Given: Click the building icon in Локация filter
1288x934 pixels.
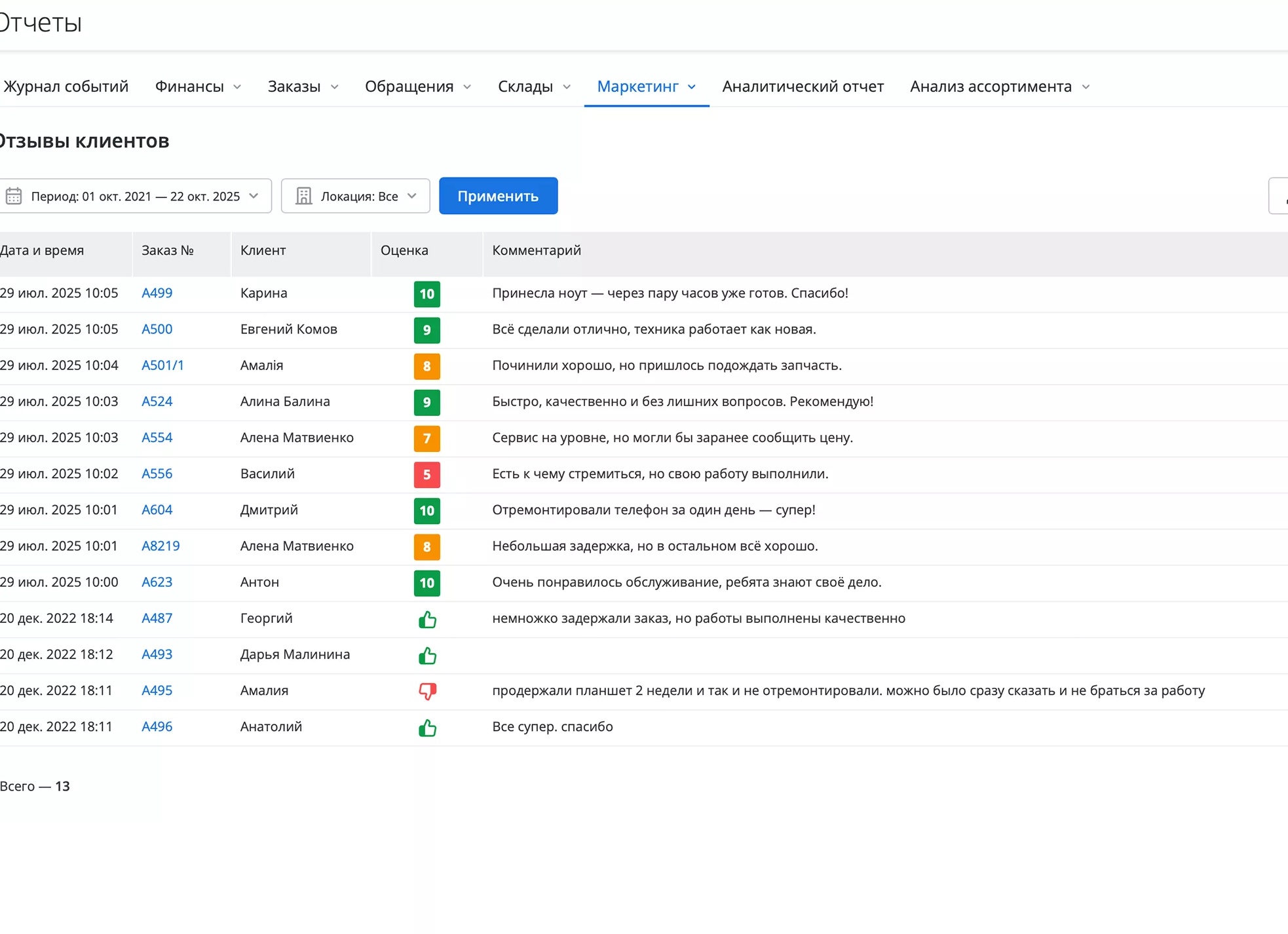Looking at the screenshot, I should pos(303,196).
